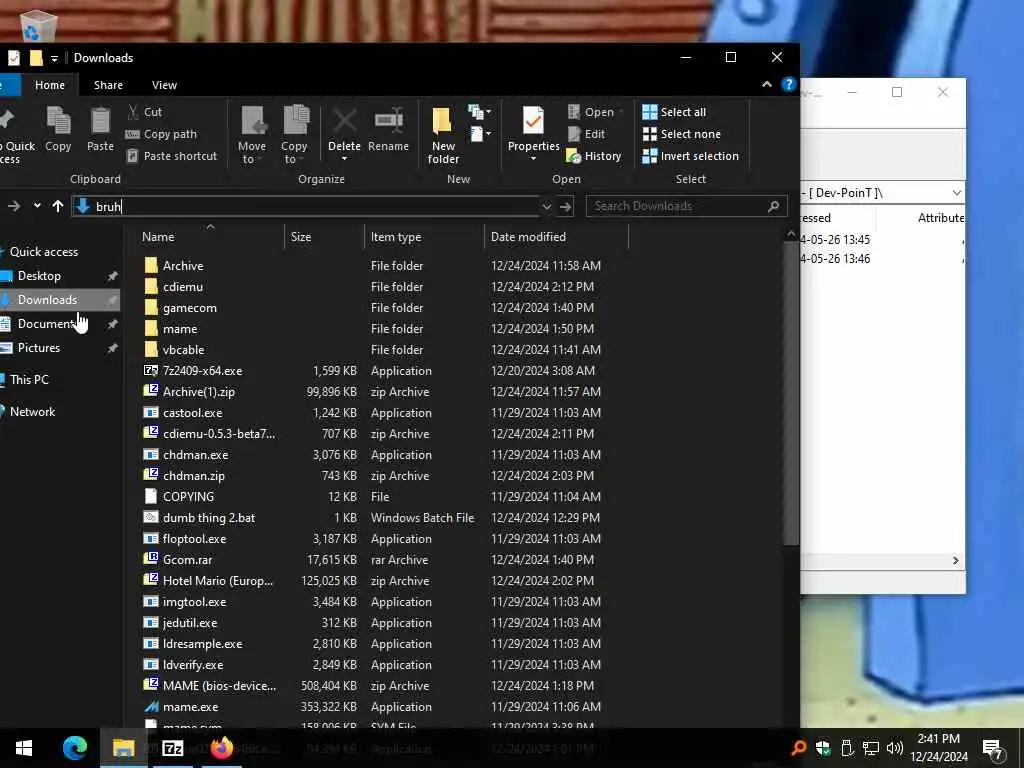Screen dimensions: 1024x768
Task: Click Attribute column in 7-Zip window
Action: tap(940, 218)
